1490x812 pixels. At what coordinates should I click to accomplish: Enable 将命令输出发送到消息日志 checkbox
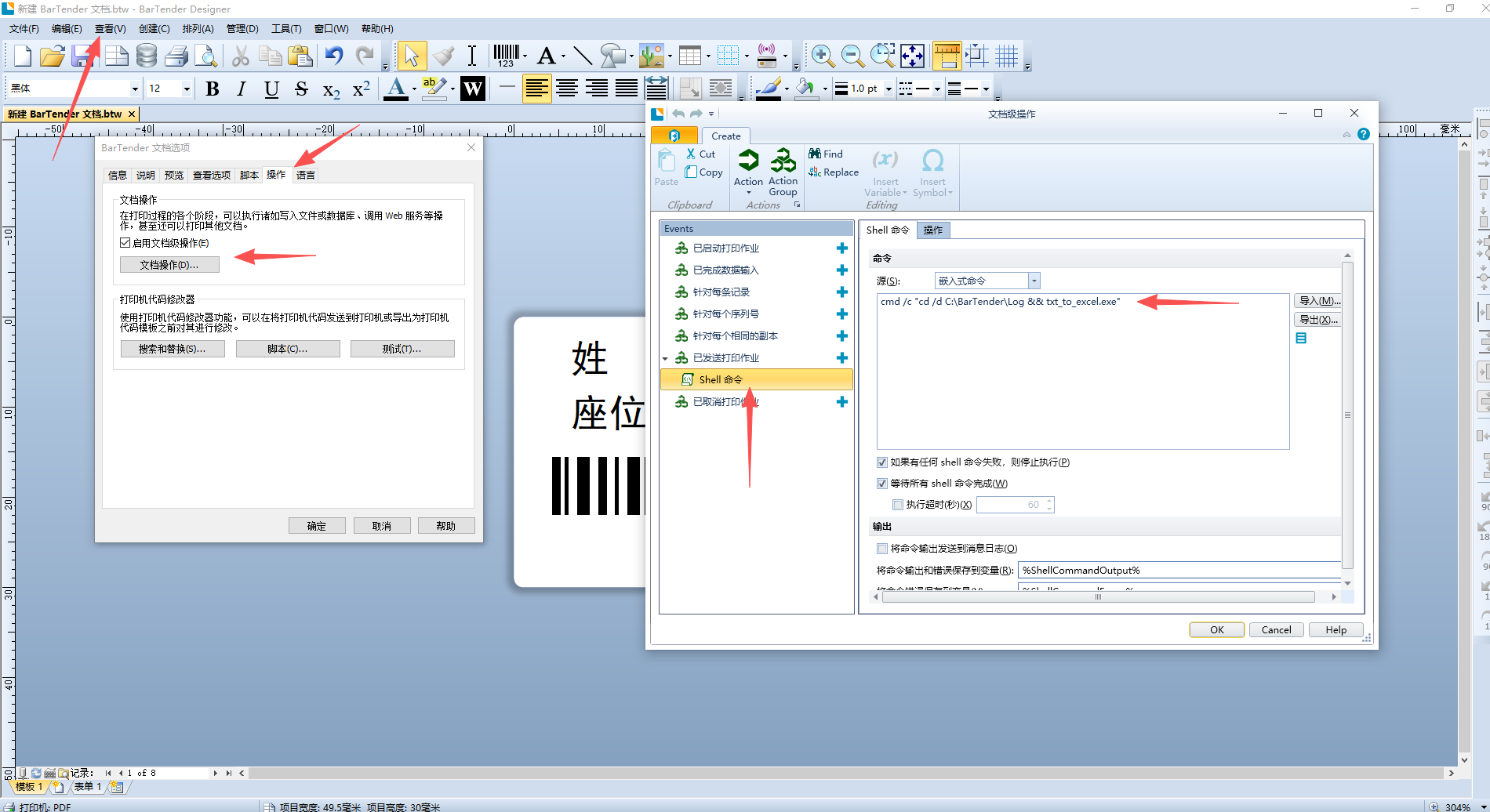tap(882, 549)
